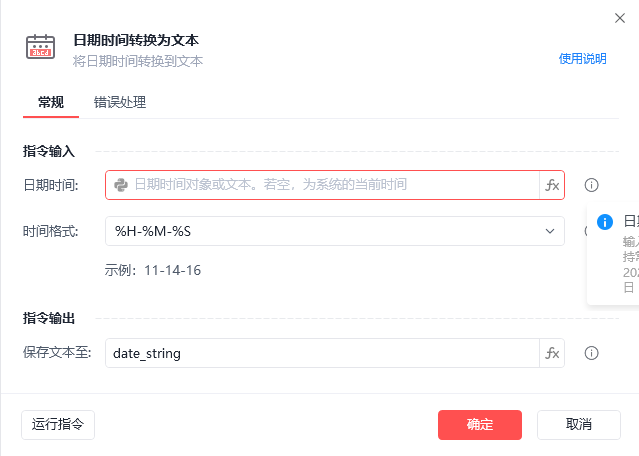Click the 运行指令 button
Viewport: 639px width, 456px height.
point(58,424)
